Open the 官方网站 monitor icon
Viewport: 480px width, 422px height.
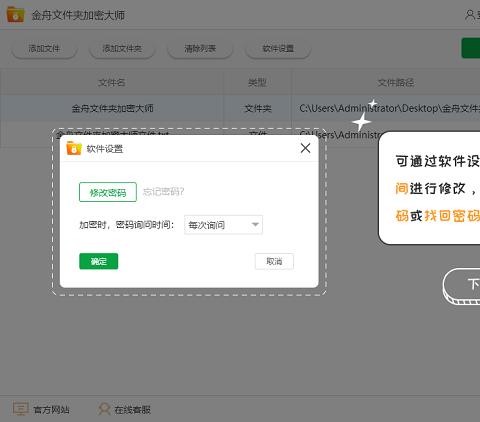pos(20,409)
